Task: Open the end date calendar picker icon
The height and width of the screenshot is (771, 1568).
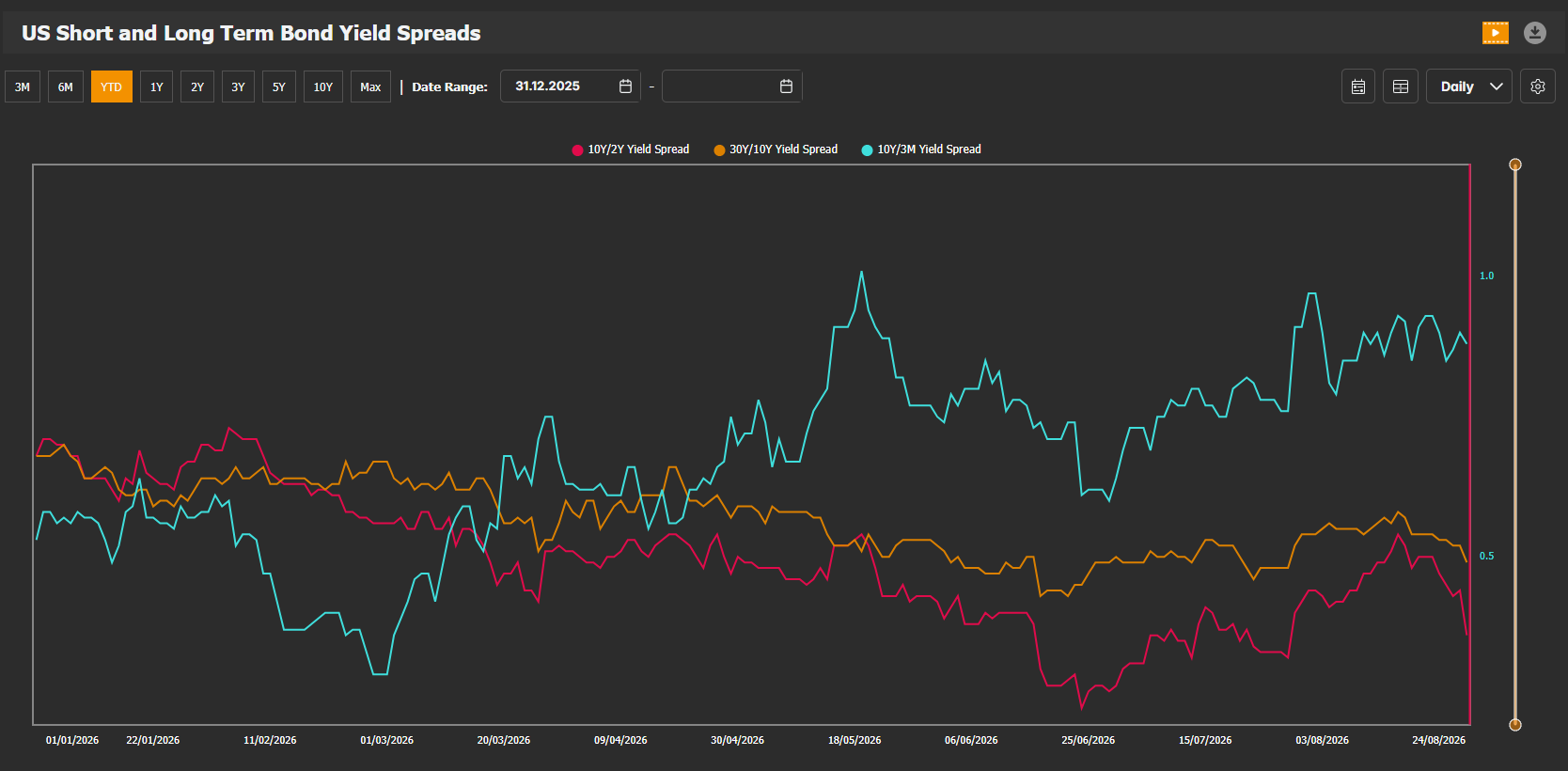Action: click(787, 87)
